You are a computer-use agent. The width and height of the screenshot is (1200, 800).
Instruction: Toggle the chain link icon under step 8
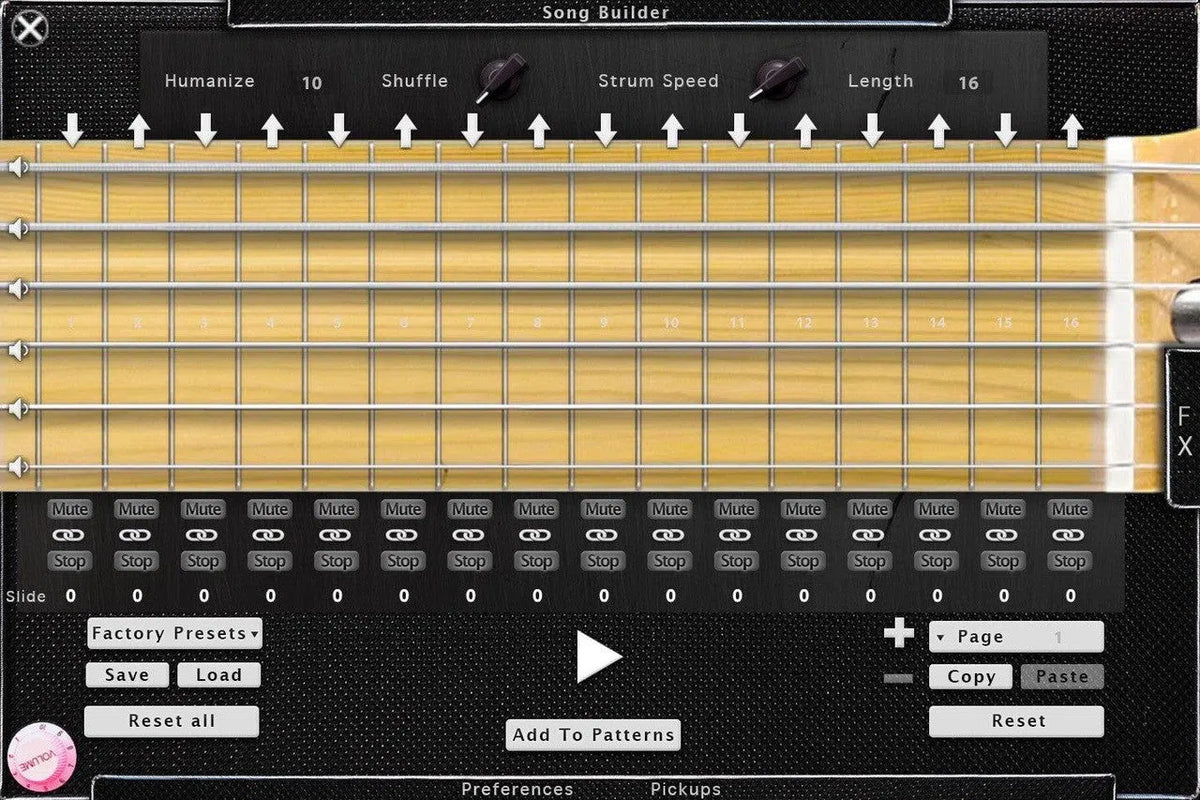[536, 535]
